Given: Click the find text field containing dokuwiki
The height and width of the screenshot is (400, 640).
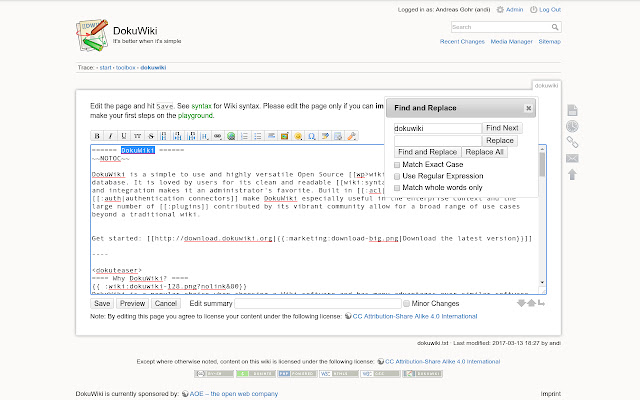Looking at the screenshot, I should pyautogui.click(x=438, y=128).
